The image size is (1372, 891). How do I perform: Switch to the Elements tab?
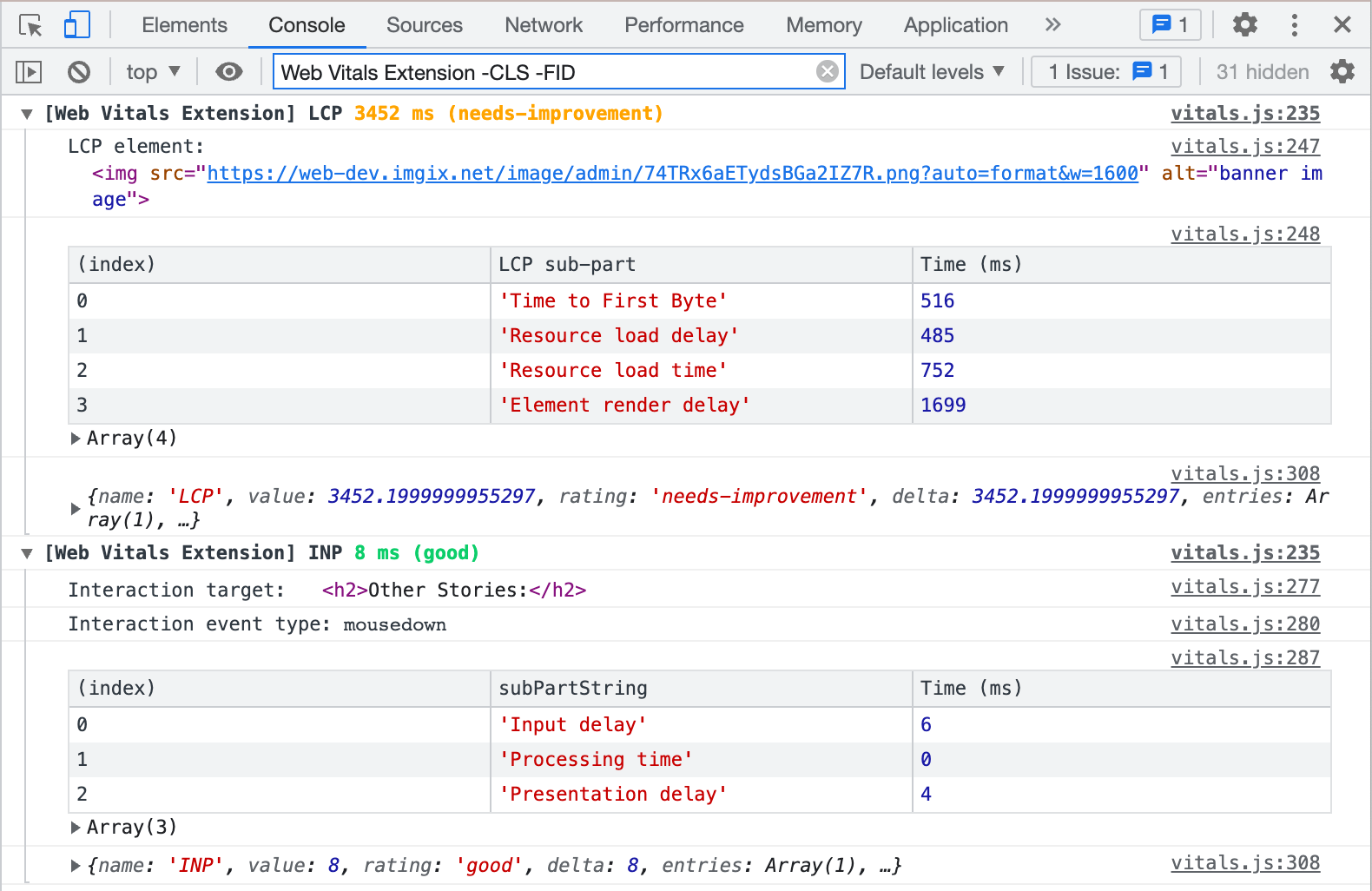[184, 25]
